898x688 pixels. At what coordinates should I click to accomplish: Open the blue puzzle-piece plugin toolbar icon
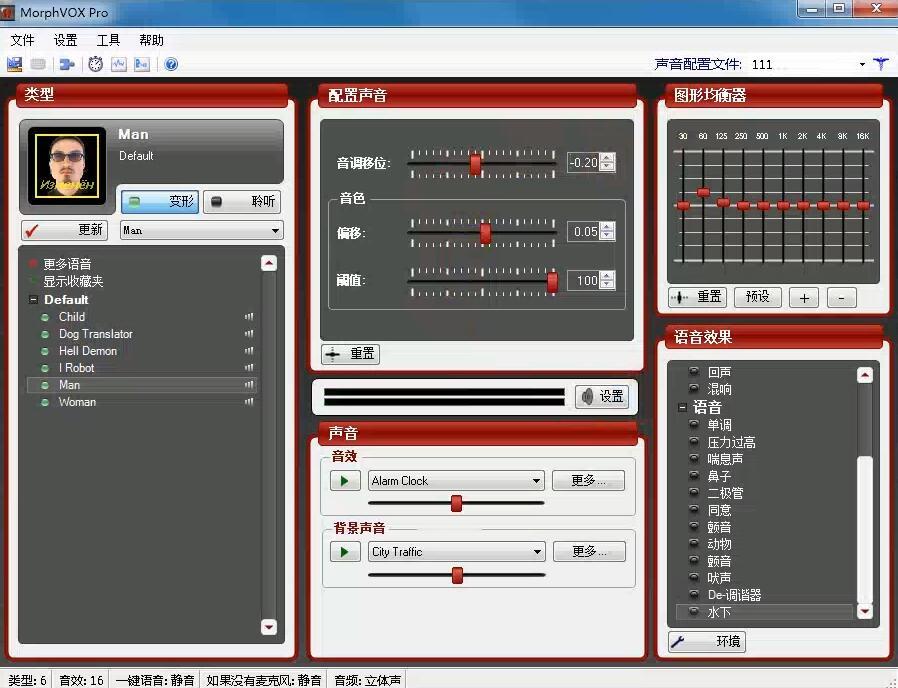coord(67,64)
